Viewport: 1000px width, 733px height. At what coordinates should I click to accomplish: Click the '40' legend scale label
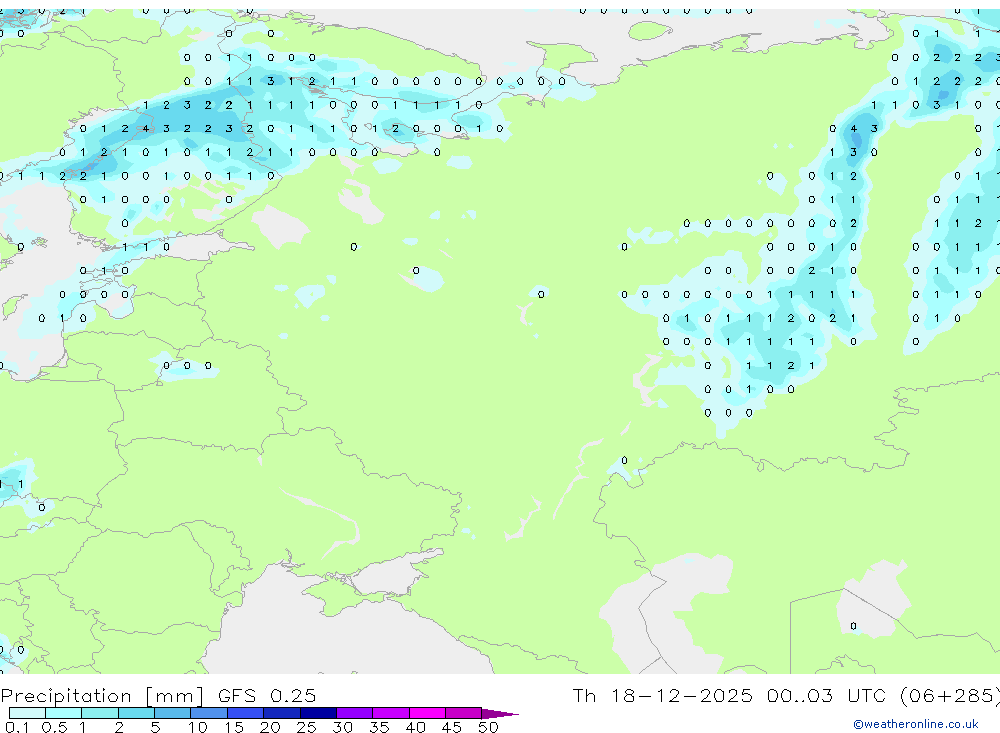click(415, 727)
